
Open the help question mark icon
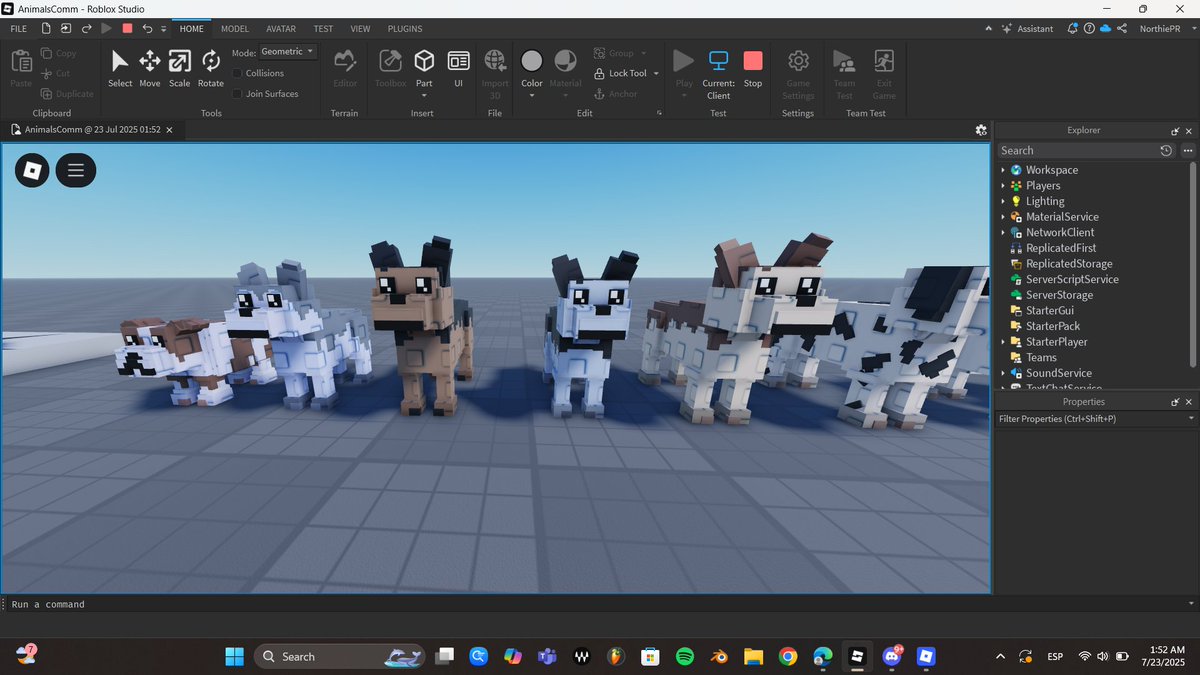(1089, 29)
